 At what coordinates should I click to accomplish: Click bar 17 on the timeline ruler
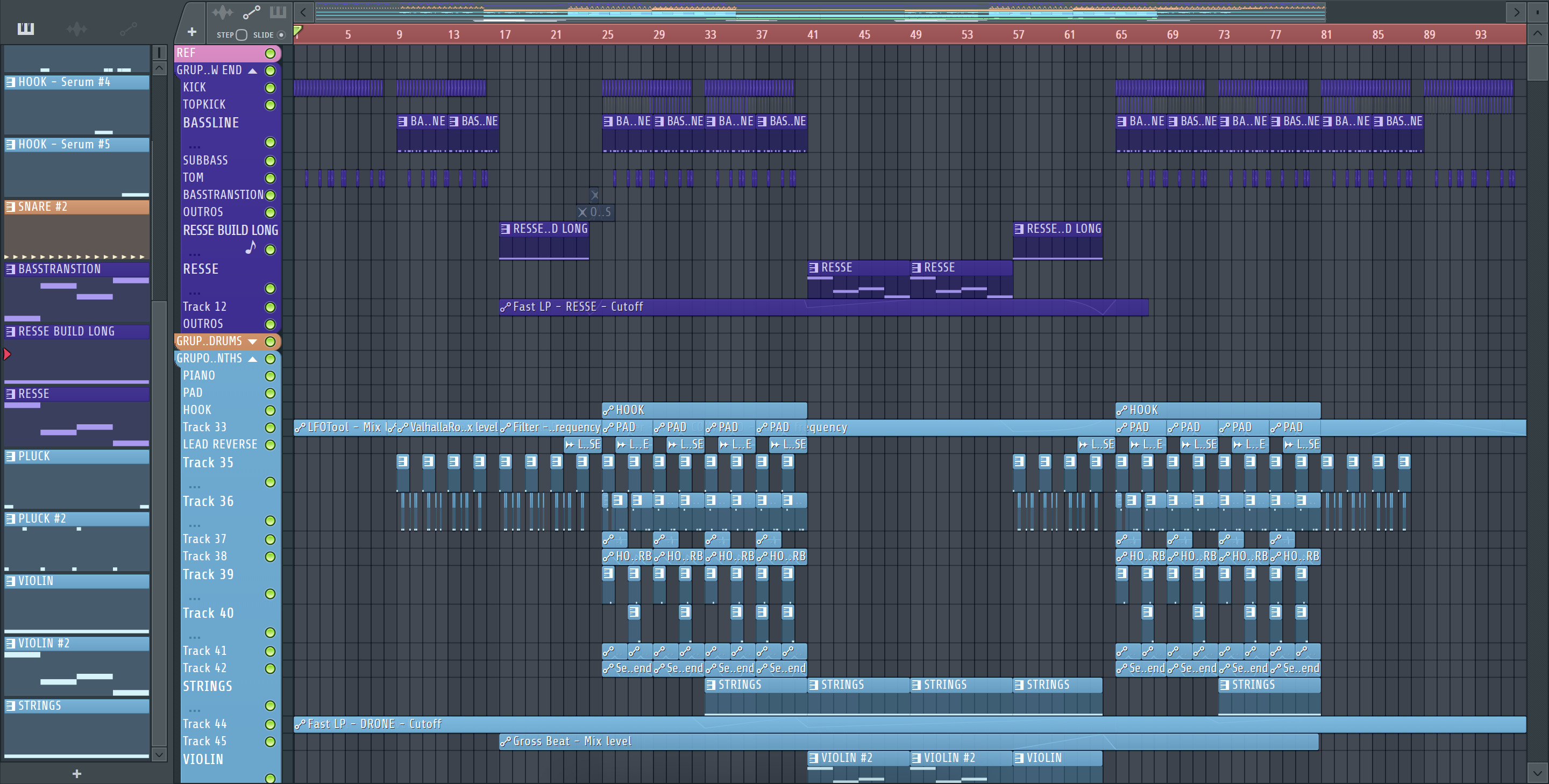[505, 35]
